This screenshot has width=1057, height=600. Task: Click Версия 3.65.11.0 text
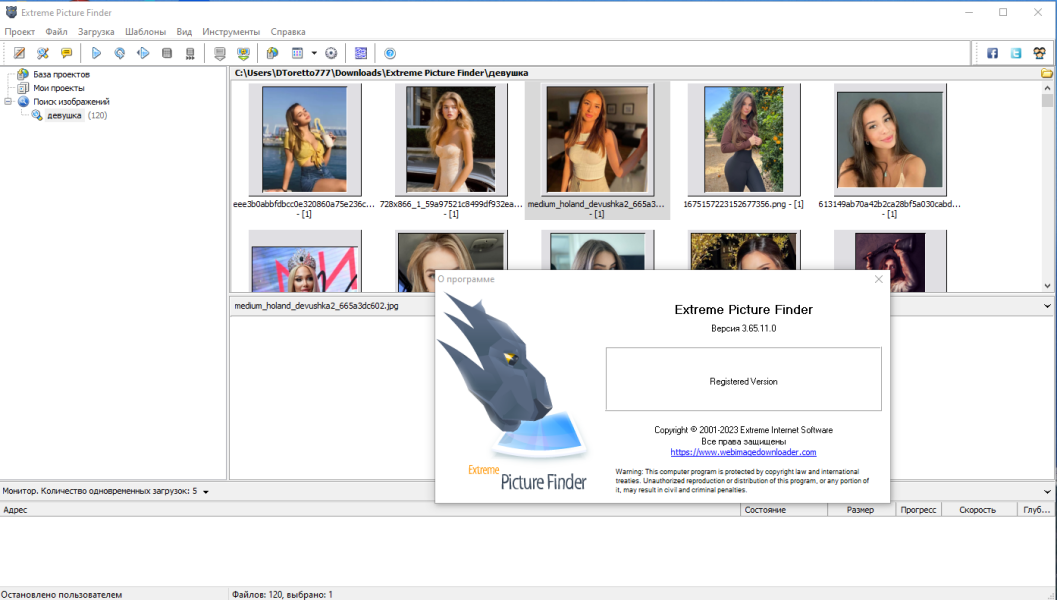pyautogui.click(x=744, y=328)
